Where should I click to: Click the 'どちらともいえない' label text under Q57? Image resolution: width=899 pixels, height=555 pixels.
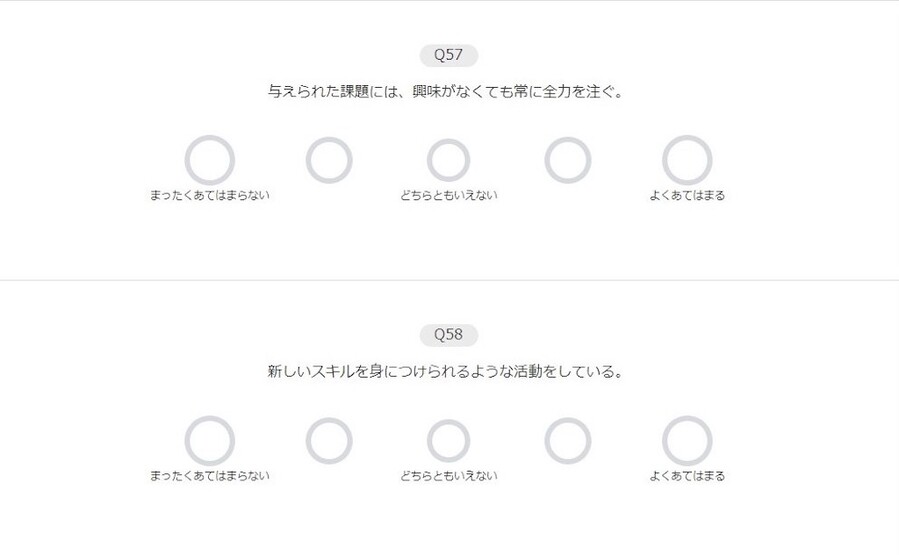point(448,196)
